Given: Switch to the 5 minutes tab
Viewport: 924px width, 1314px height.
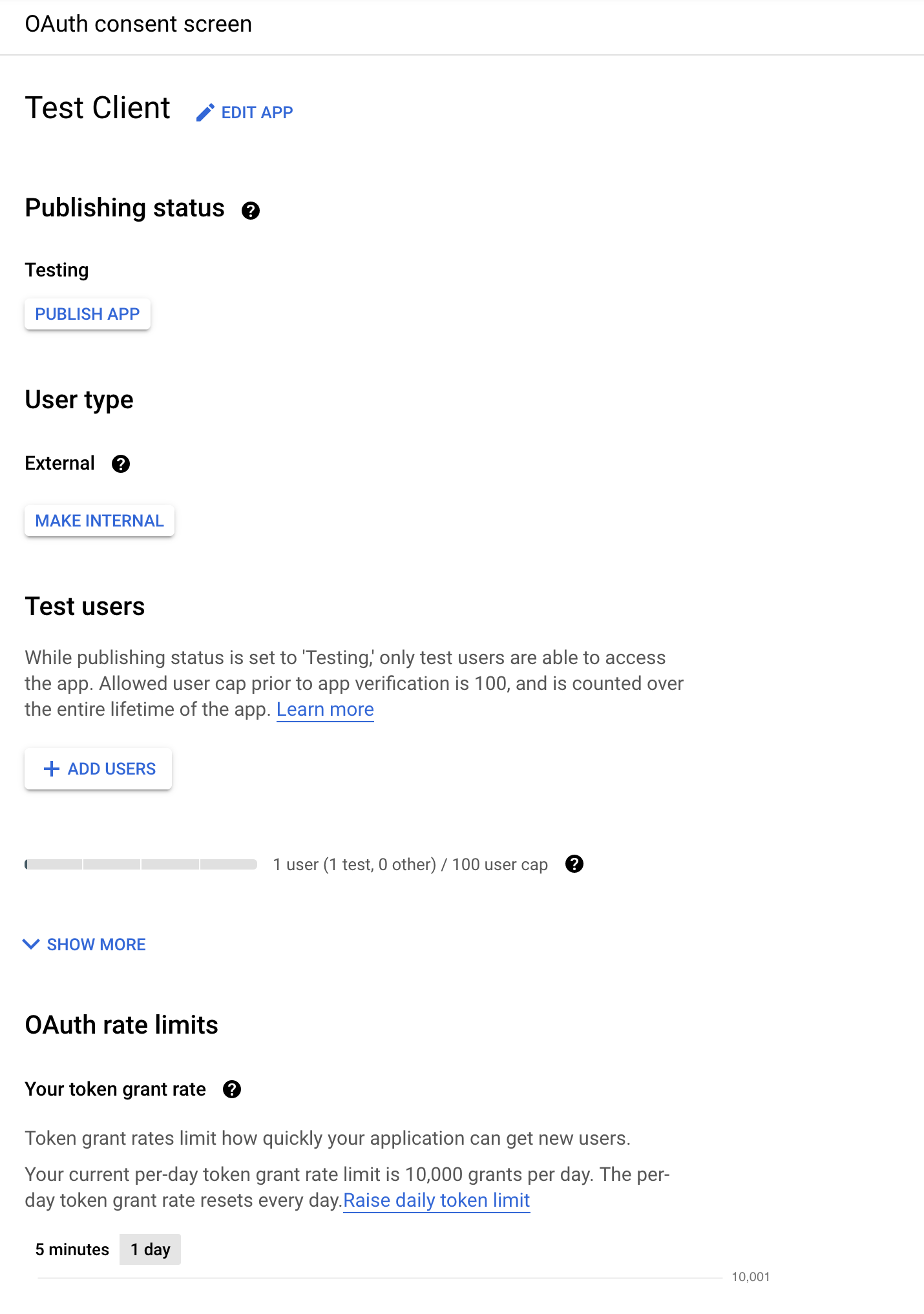Looking at the screenshot, I should (72, 1249).
